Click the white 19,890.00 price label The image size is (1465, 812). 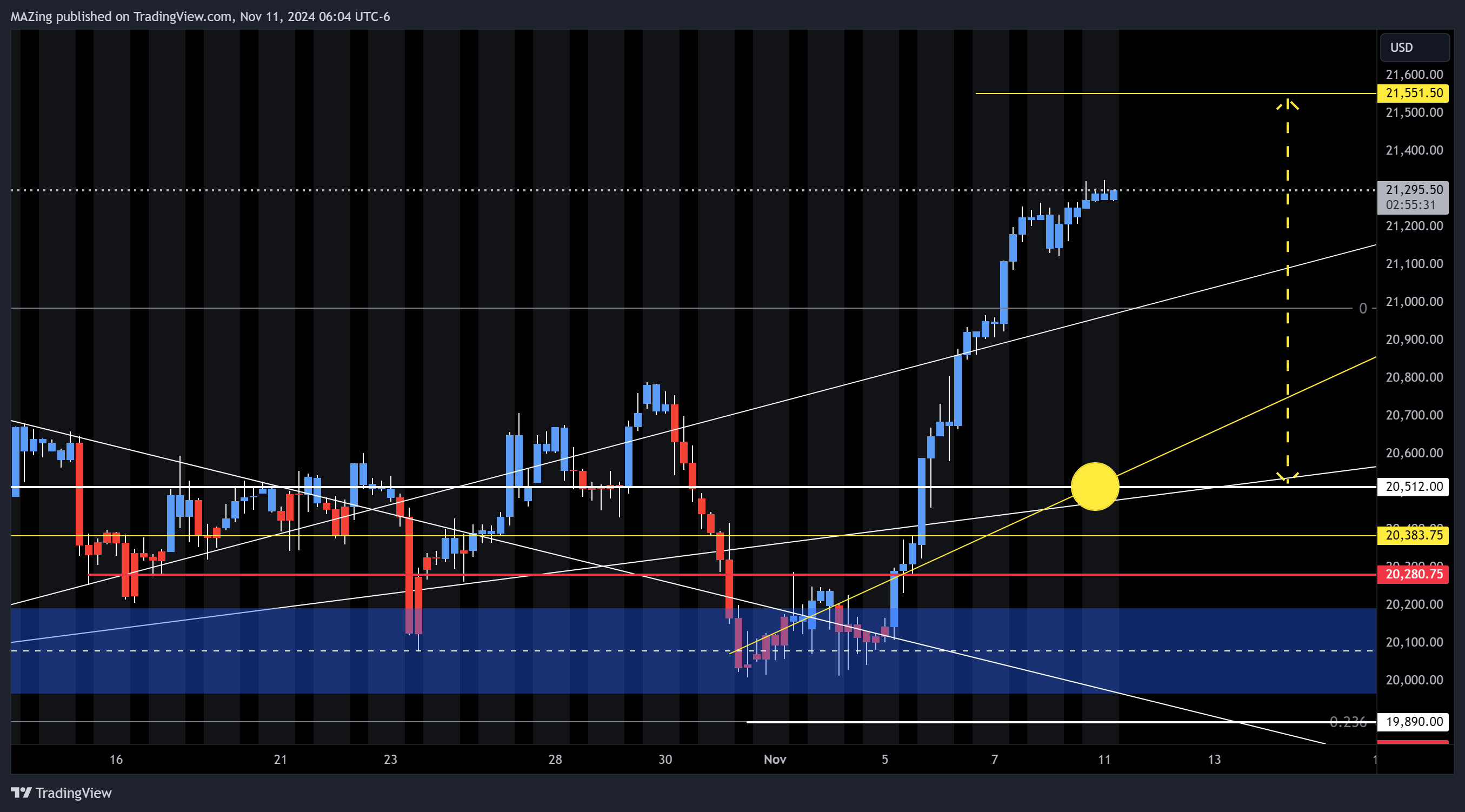[1413, 722]
